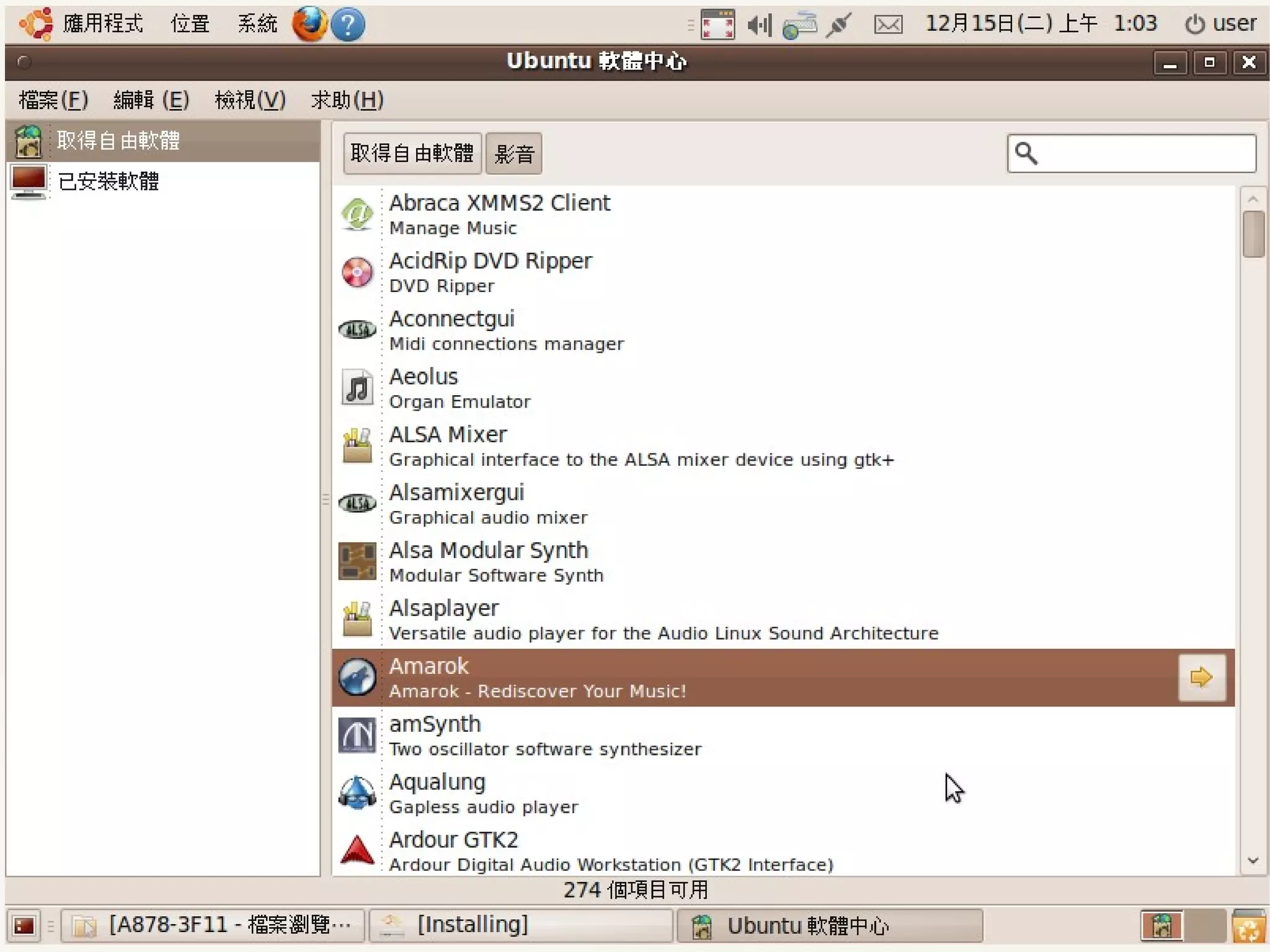Click the Ubuntu 軟體中心 taskbar button
This screenshot has width=1270, height=952.
pos(830,925)
